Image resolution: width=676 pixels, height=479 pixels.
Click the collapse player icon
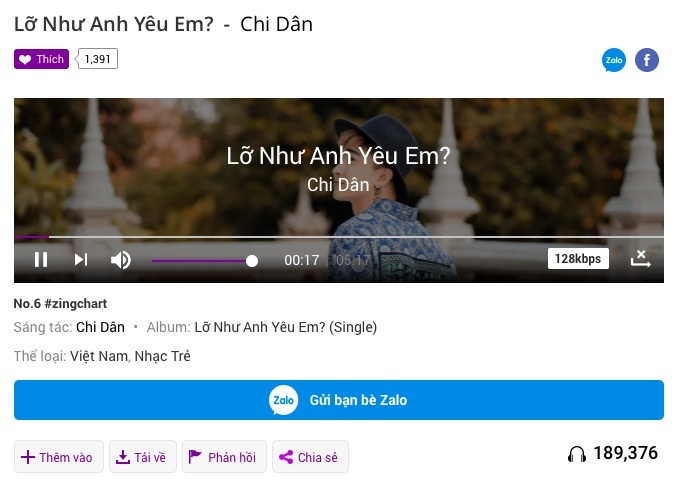[x=641, y=259]
